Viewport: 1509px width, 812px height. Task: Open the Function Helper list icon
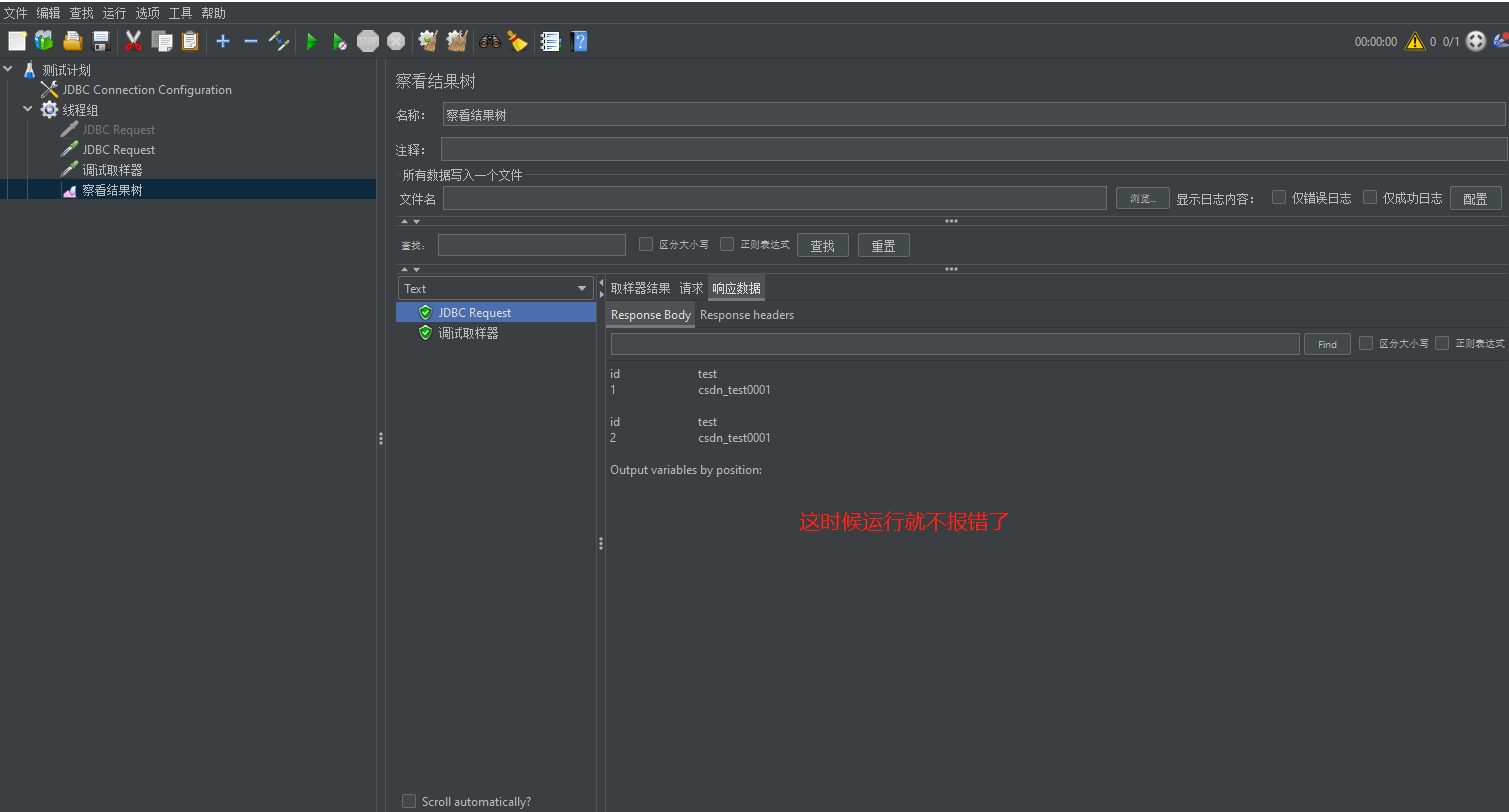point(550,41)
